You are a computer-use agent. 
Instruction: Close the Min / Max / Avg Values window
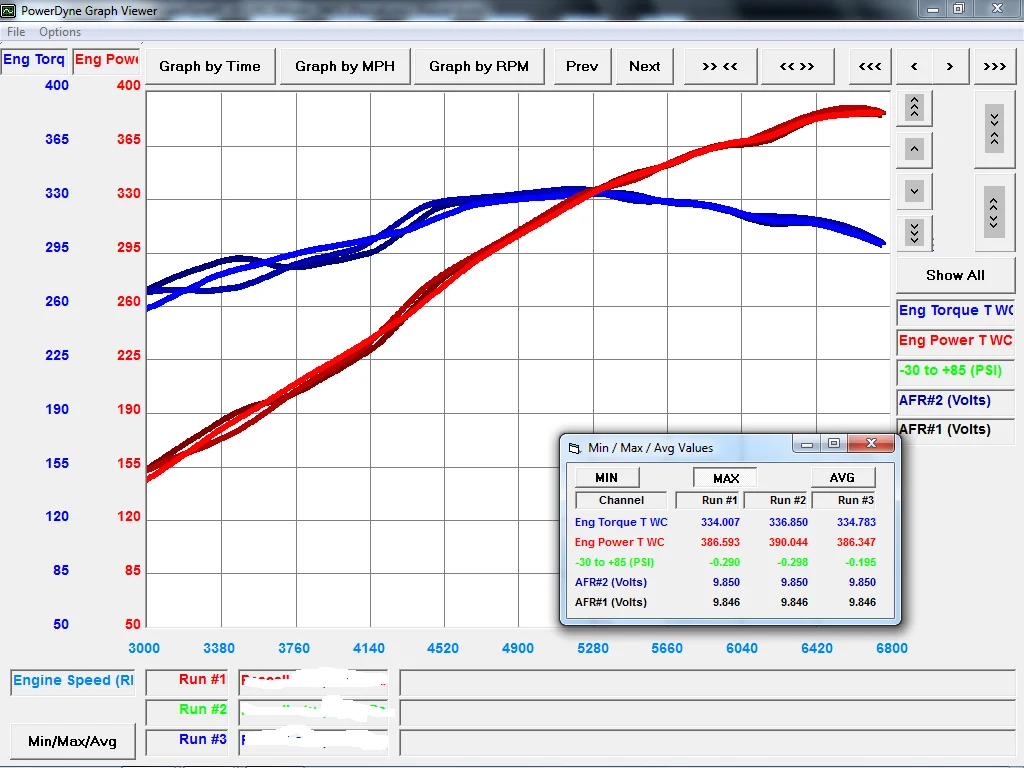pyautogui.click(x=871, y=443)
